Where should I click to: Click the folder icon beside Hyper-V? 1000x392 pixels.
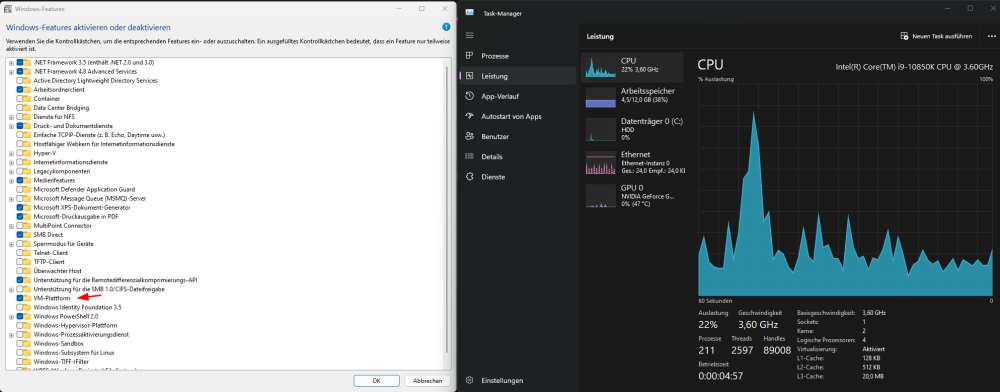coord(28,153)
